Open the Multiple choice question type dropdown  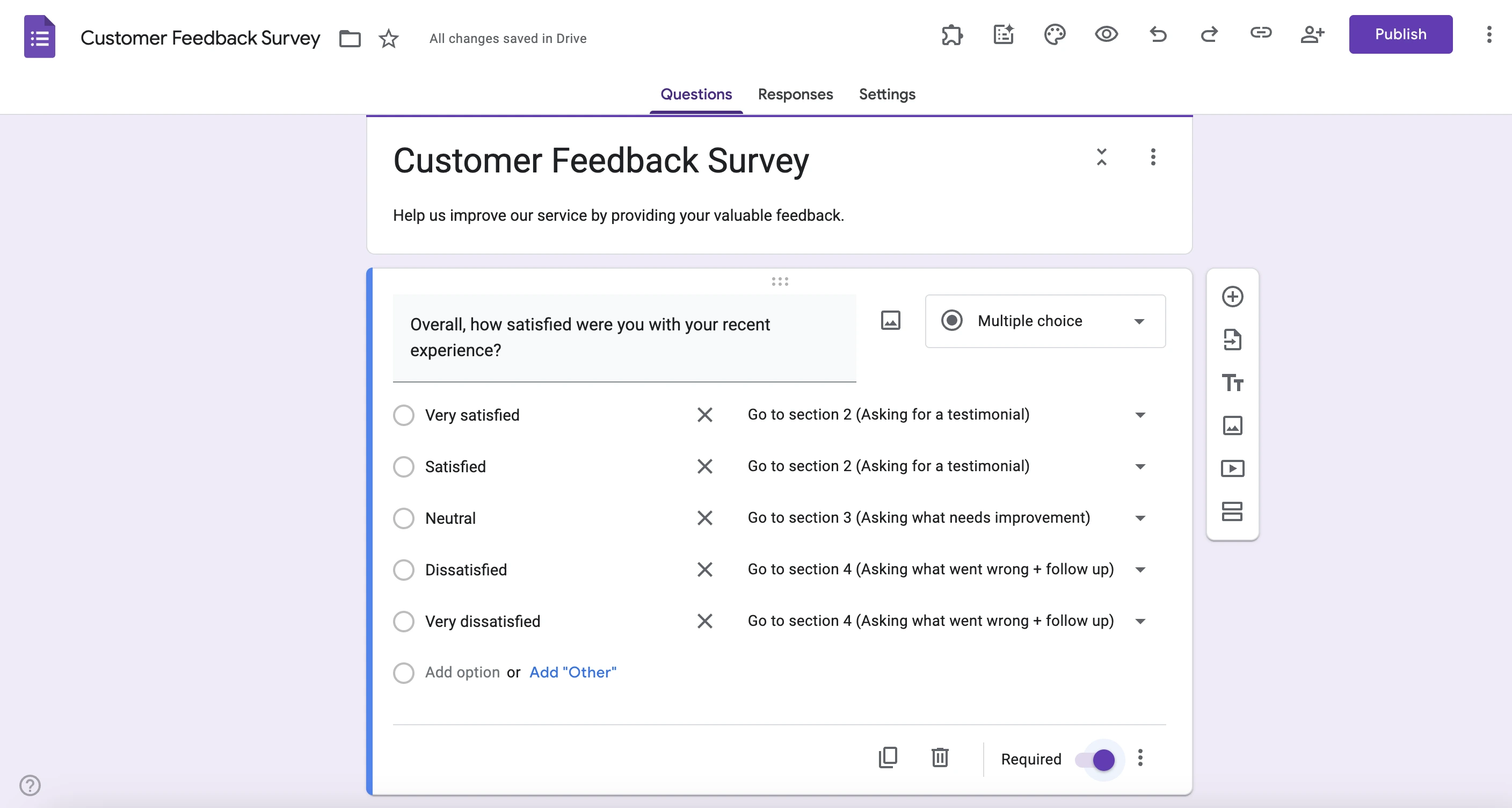tap(1045, 321)
